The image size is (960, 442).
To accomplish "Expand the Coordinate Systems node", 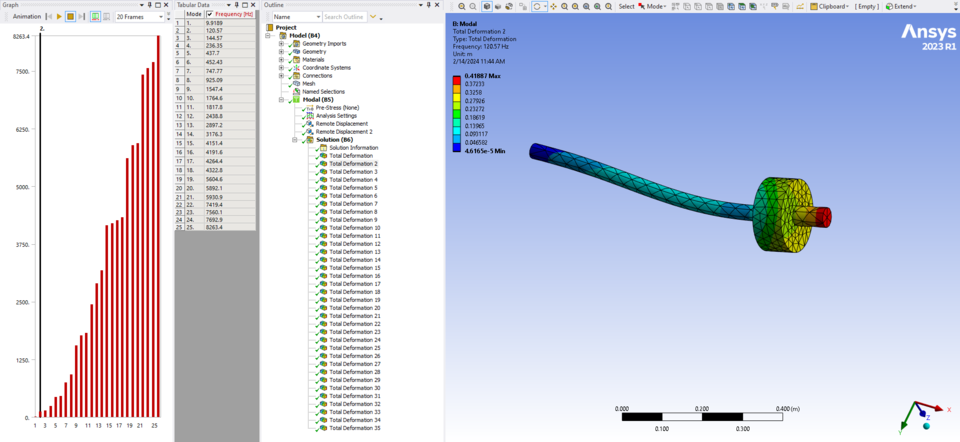I will [x=282, y=67].
